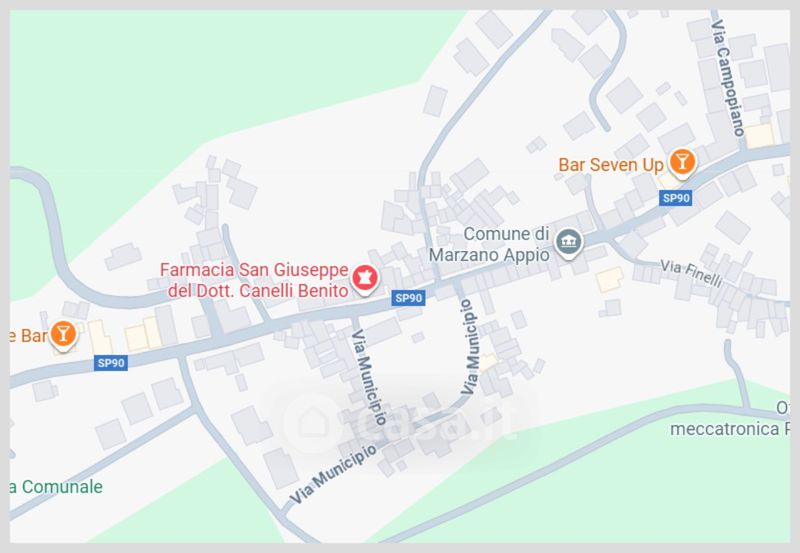Click the curved Via Municipio label east

[x=470, y=347]
